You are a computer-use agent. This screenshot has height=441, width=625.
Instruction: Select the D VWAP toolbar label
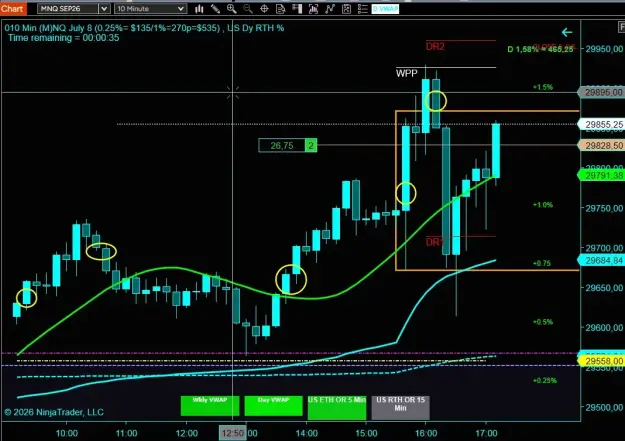coord(385,9)
